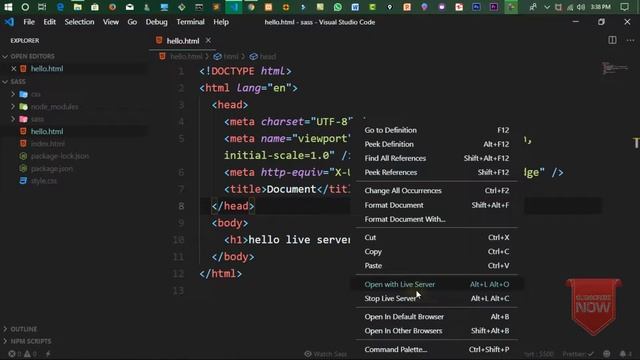Select hello.html under Open Editors
Viewport: 640px width, 360px height.
pyautogui.click(x=47, y=69)
